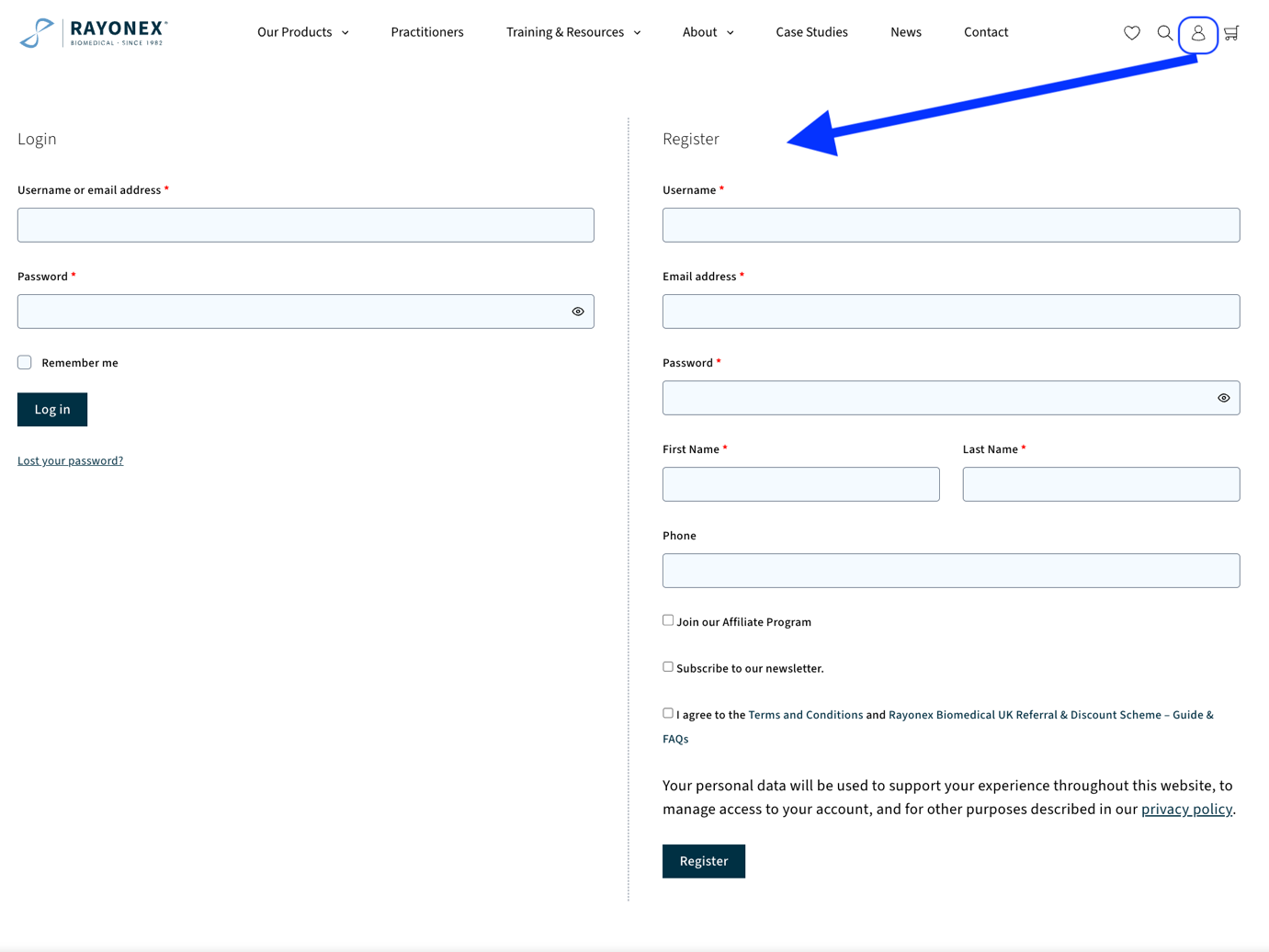Focus the Username or email address field
Image resolution: width=1269 pixels, height=952 pixels.
(x=306, y=225)
